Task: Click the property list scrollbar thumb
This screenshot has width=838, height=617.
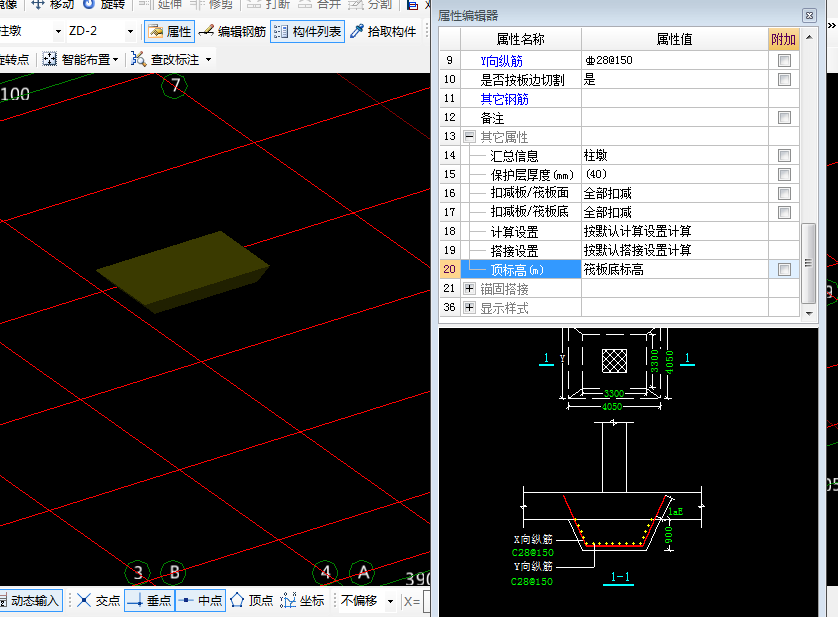Action: (809, 263)
